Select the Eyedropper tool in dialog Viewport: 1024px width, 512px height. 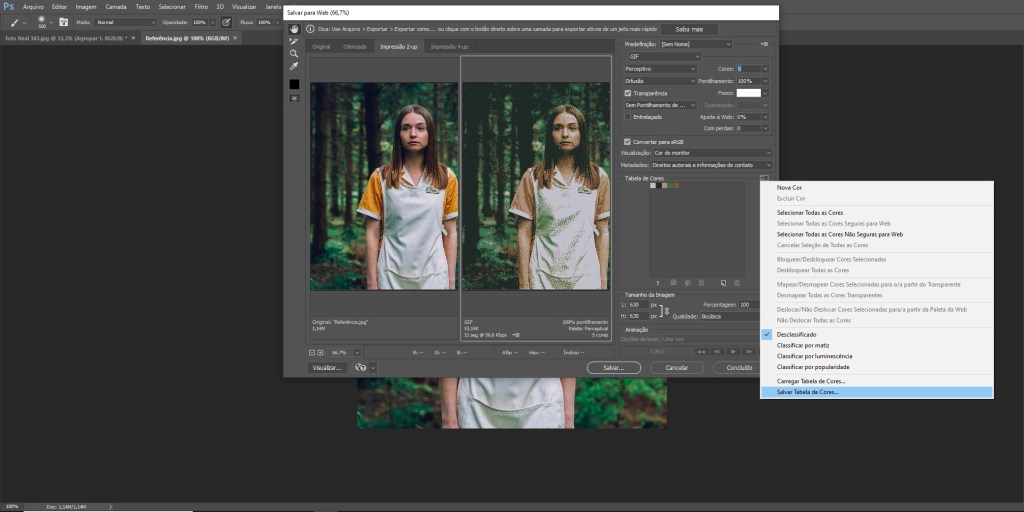294,66
